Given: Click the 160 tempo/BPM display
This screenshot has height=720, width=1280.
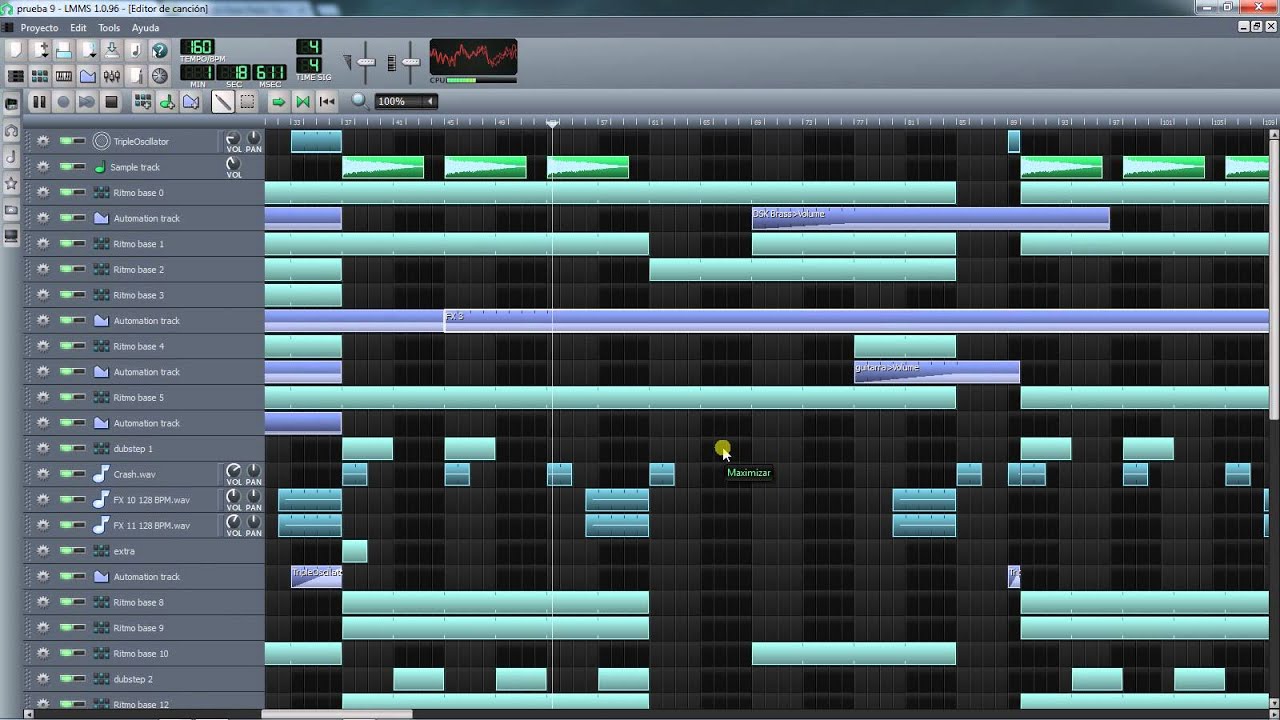Looking at the screenshot, I should click(x=199, y=47).
